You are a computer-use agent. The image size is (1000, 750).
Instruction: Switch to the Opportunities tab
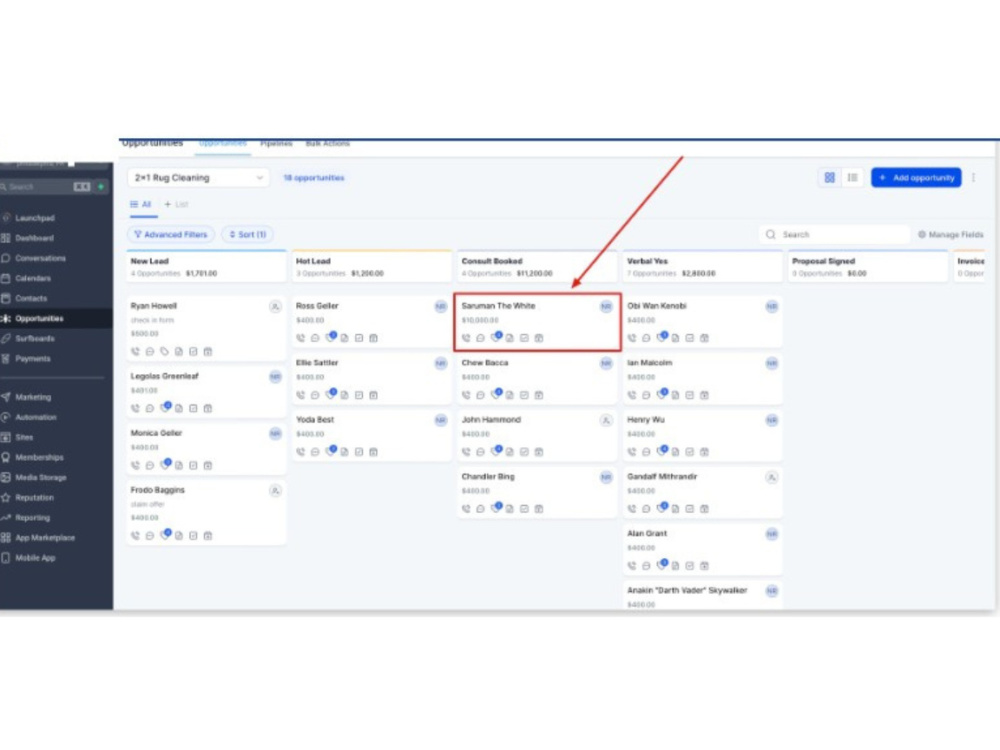223,143
